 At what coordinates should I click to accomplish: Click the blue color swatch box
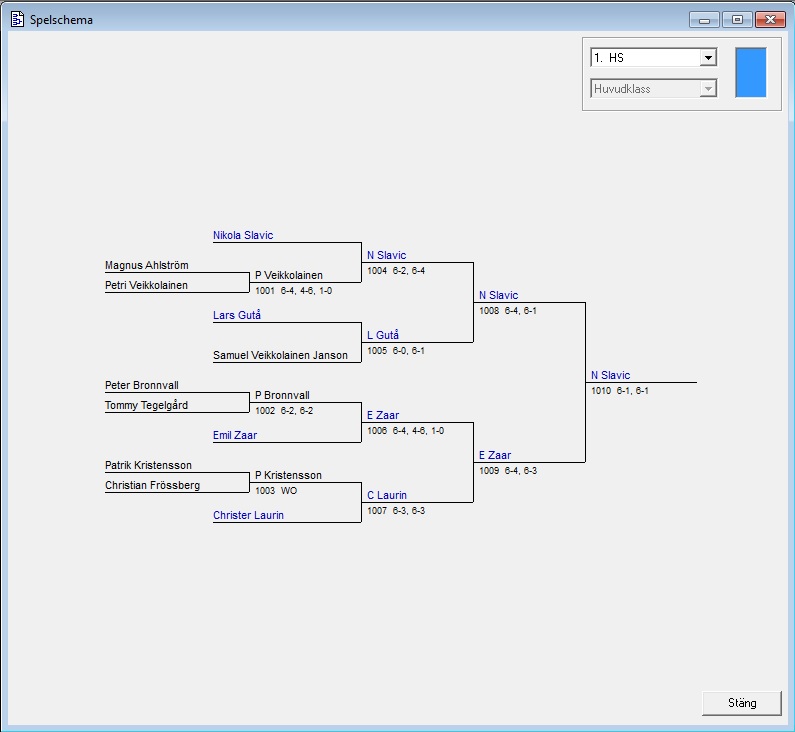[750, 72]
